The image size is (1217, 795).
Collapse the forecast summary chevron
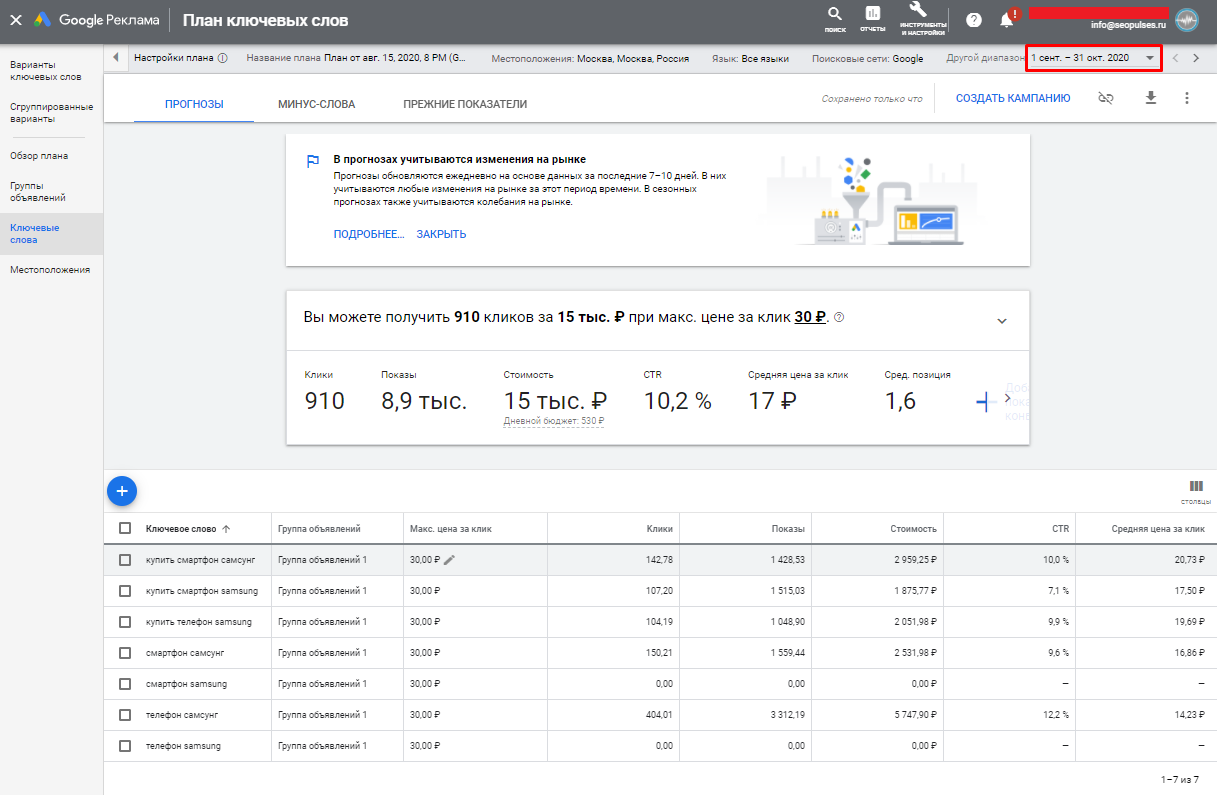1002,321
